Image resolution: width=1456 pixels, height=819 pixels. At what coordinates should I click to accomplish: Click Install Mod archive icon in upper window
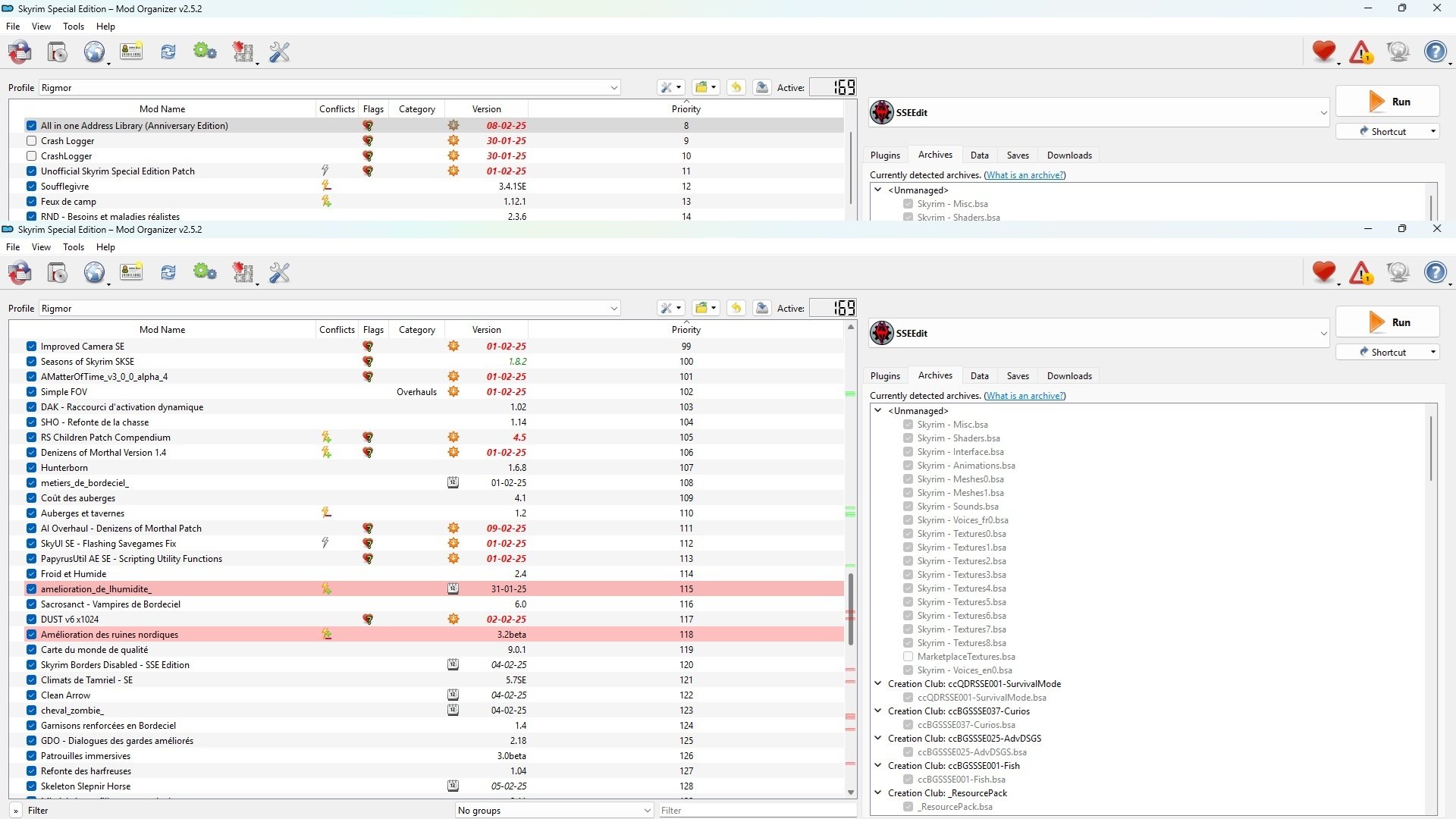58,52
